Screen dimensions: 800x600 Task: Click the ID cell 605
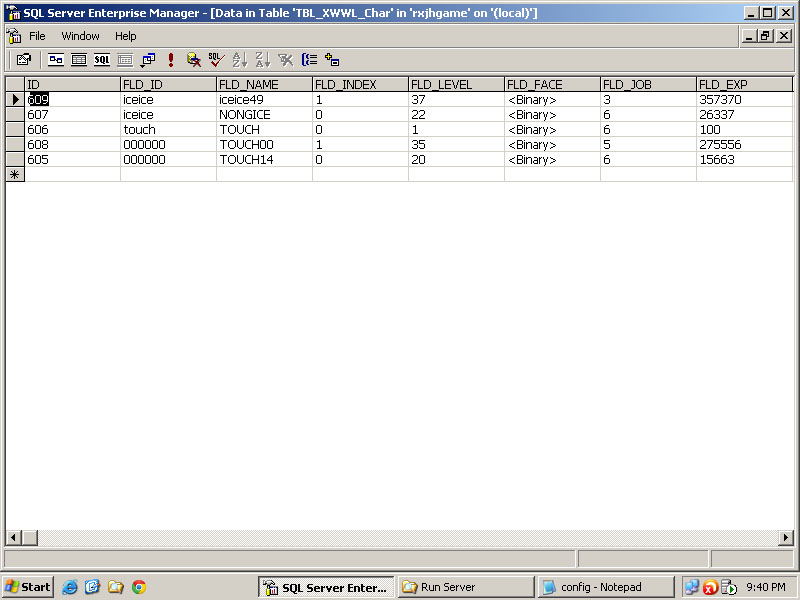click(72, 159)
